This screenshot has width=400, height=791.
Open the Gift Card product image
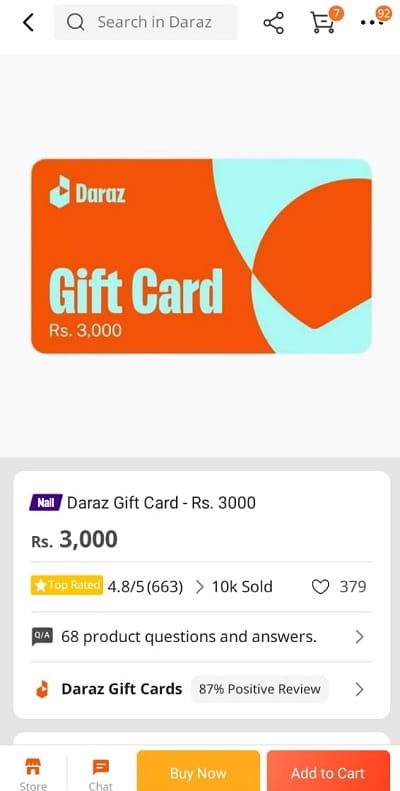(x=201, y=256)
